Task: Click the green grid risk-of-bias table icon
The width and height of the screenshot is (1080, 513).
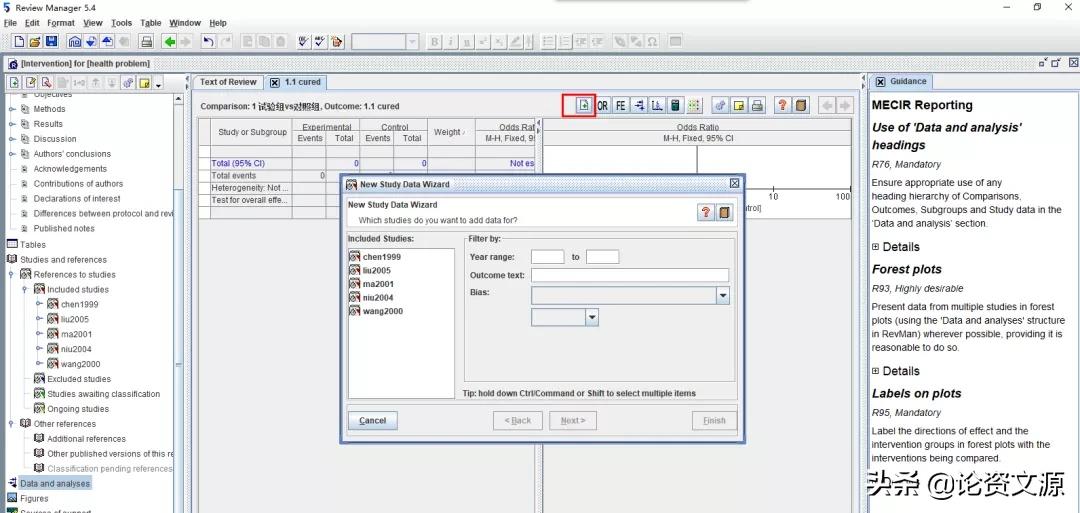Action: [694, 105]
